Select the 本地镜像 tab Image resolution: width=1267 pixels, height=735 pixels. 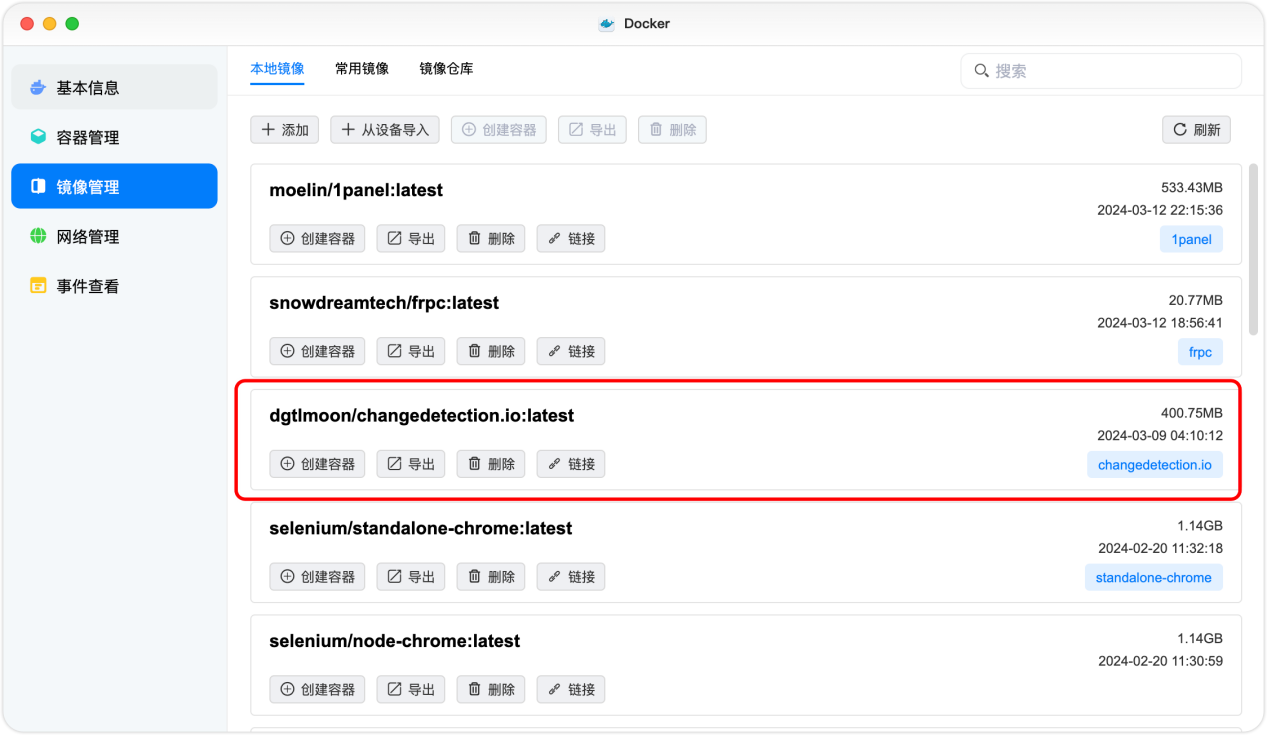click(x=277, y=68)
